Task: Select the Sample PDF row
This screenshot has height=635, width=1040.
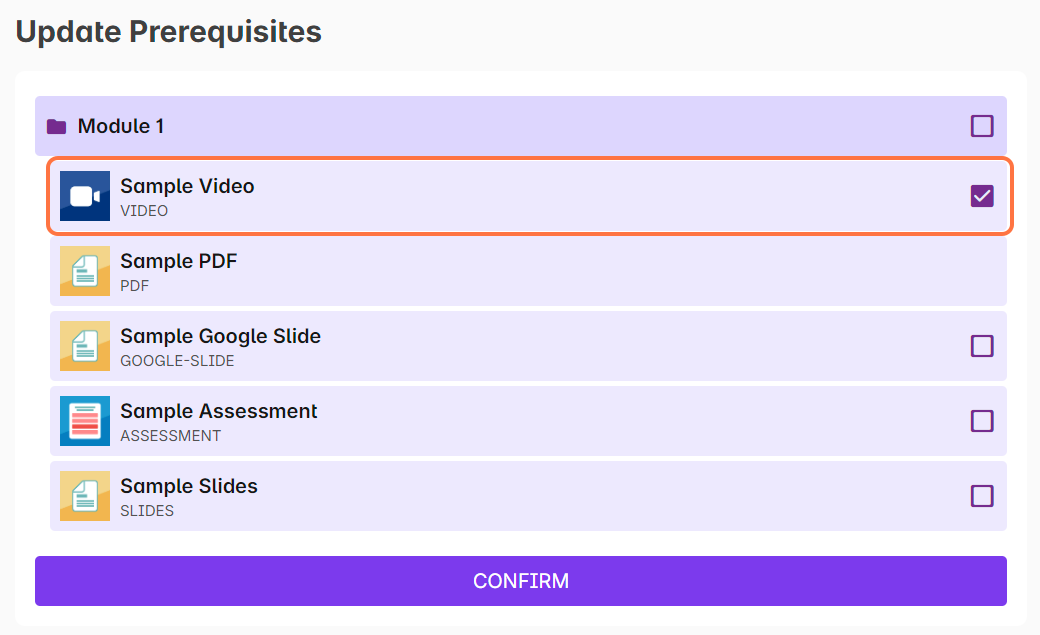Action: [x=520, y=271]
